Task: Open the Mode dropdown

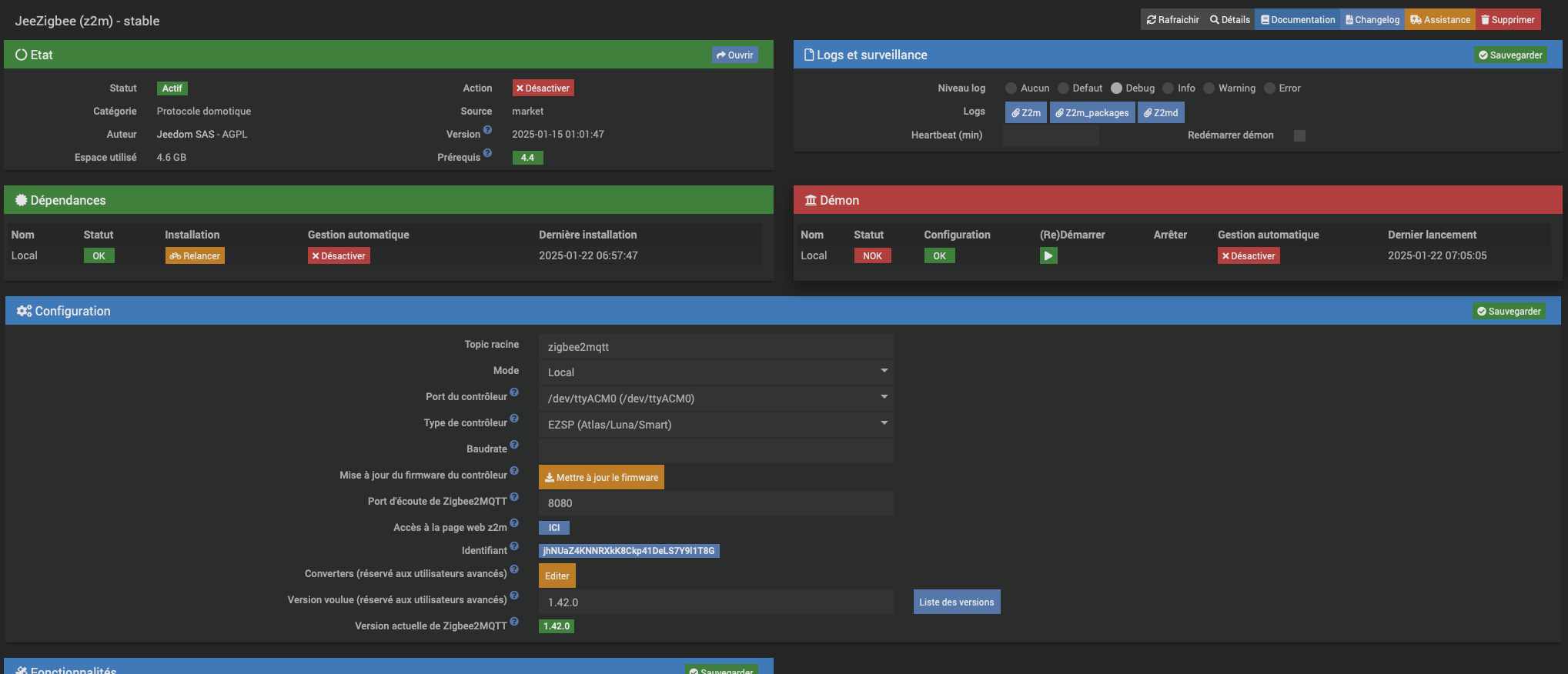Action: [x=716, y=372]
